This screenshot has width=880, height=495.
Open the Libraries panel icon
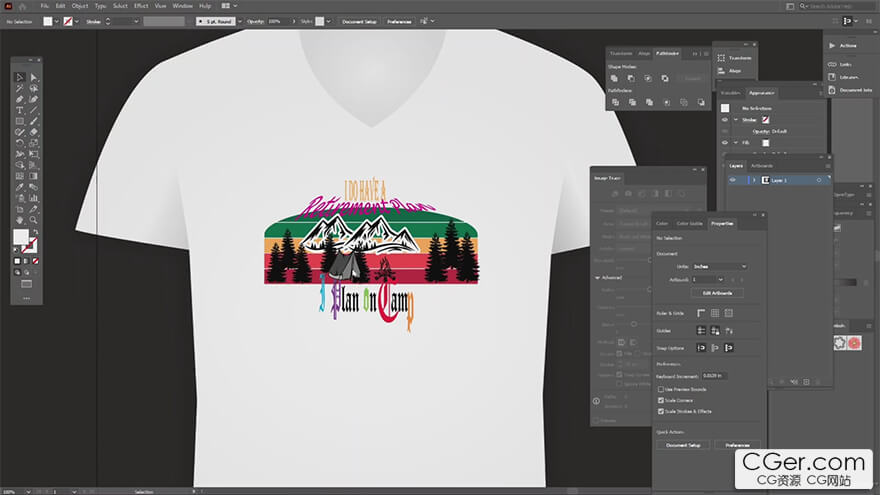(x=831, y=76)
